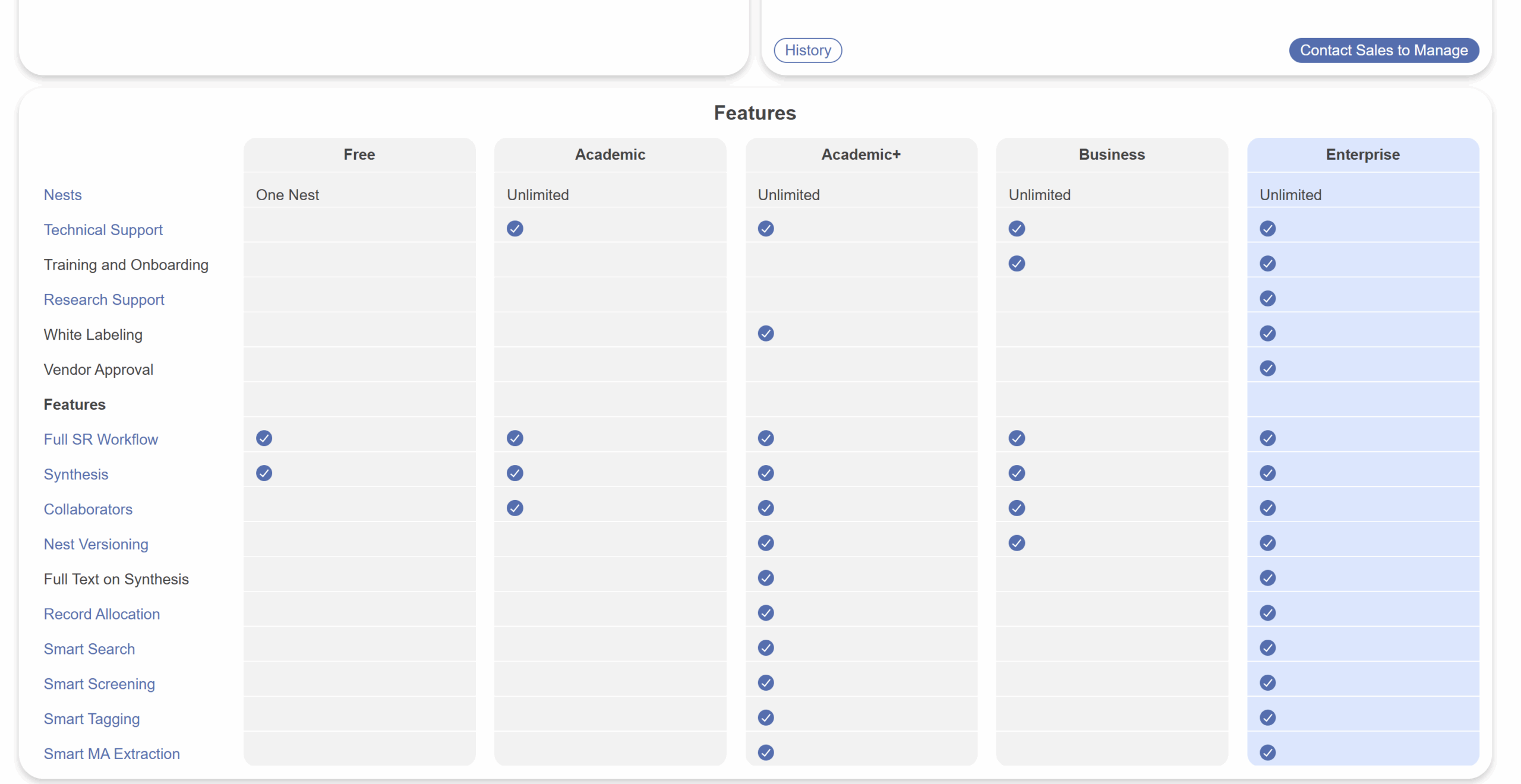Select the Enterprise plan column header
The width and height of the screenshot is (1521, 784).
pos(1362,154)
